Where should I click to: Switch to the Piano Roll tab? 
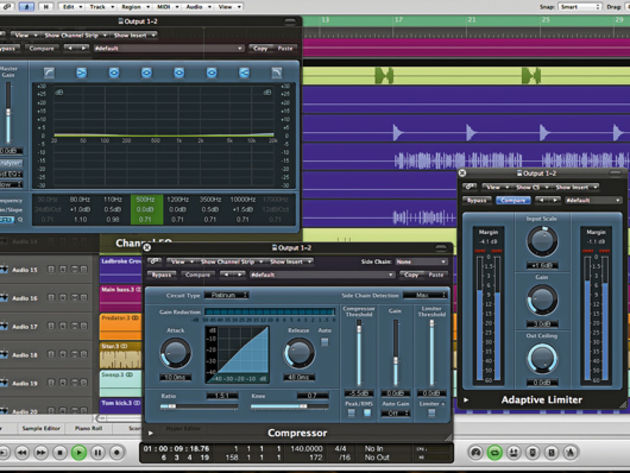pos(88,428)
